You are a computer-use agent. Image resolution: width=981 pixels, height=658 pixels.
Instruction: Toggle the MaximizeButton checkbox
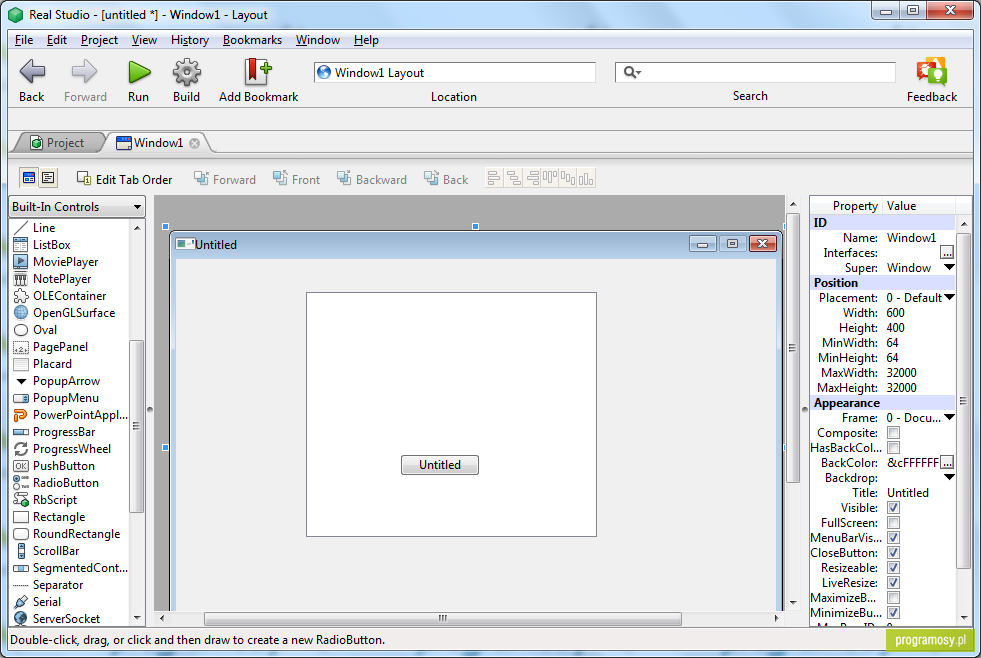point(893,598)
